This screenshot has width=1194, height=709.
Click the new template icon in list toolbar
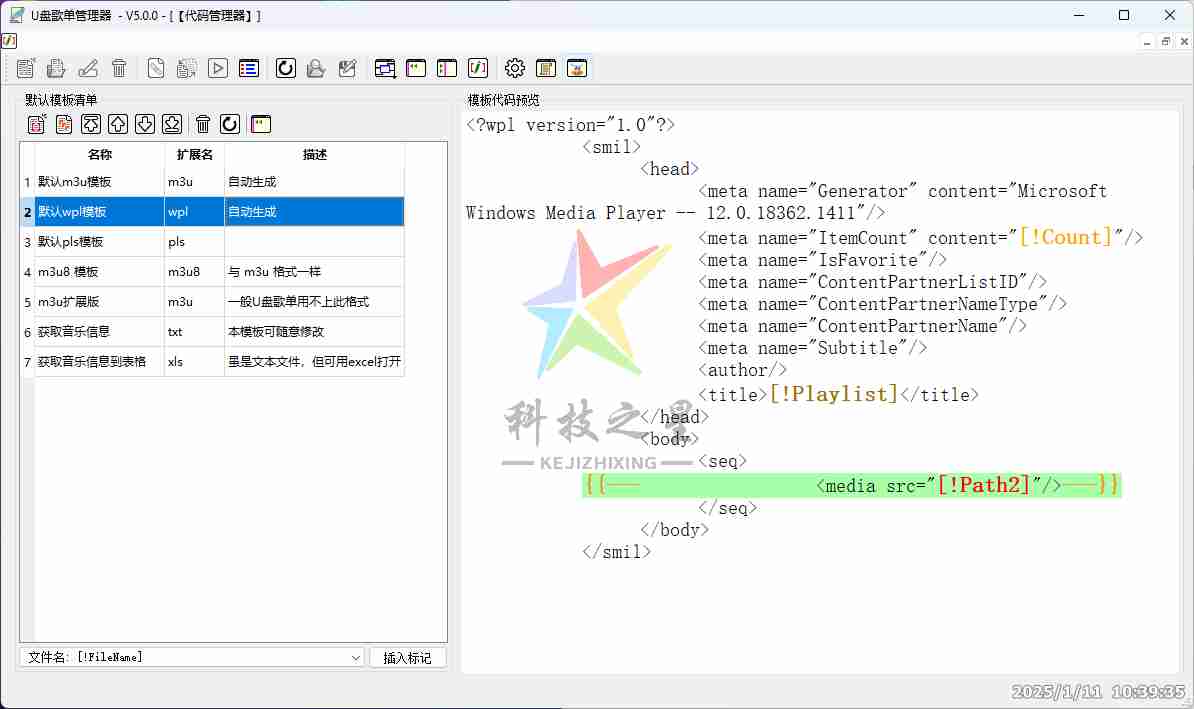pyautogui.click(x=37, y=124)
